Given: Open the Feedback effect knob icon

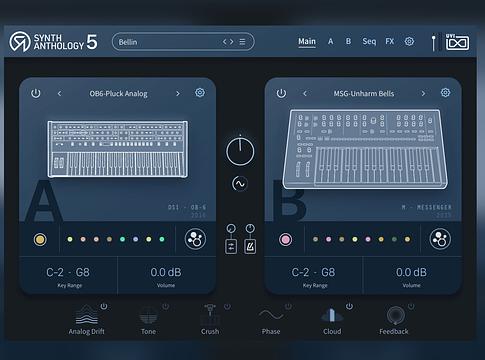Looking at the screenshot, I should point(396,315).
